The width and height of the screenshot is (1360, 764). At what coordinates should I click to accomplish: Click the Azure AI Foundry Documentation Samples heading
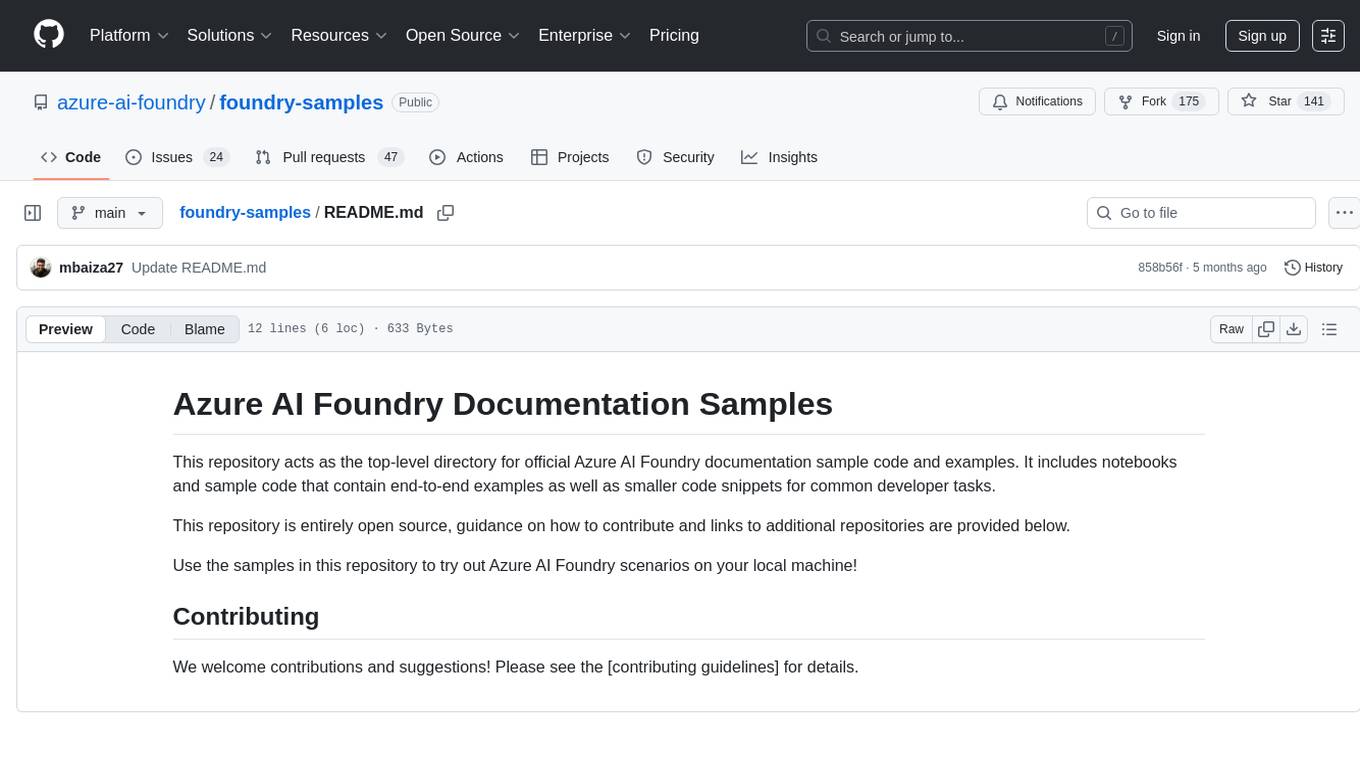(x=503, y=404)
